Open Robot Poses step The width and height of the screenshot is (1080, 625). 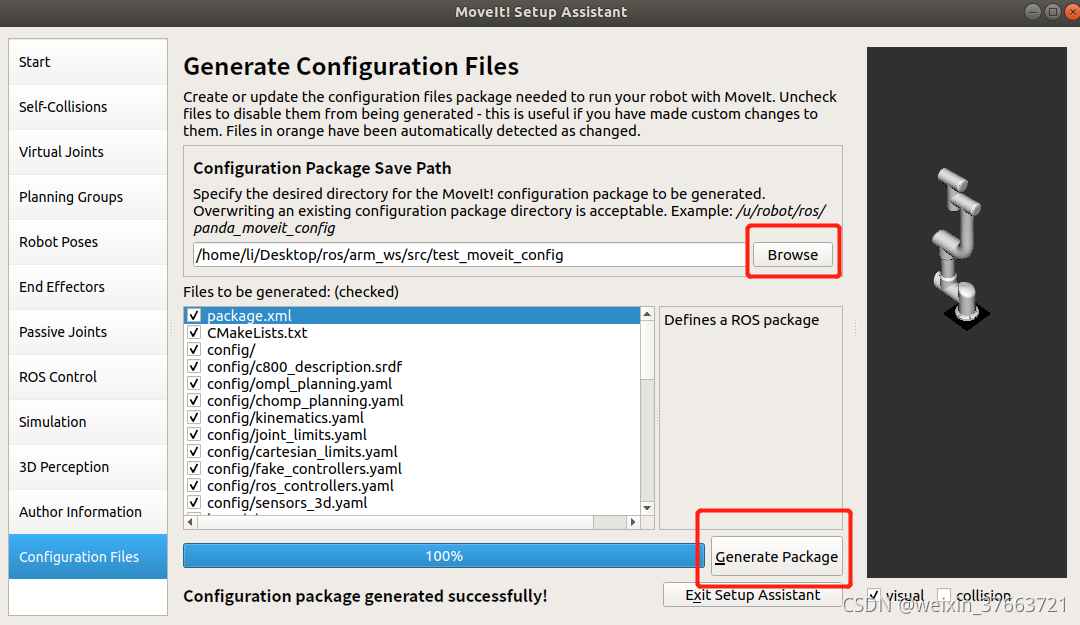coord(87,242)
